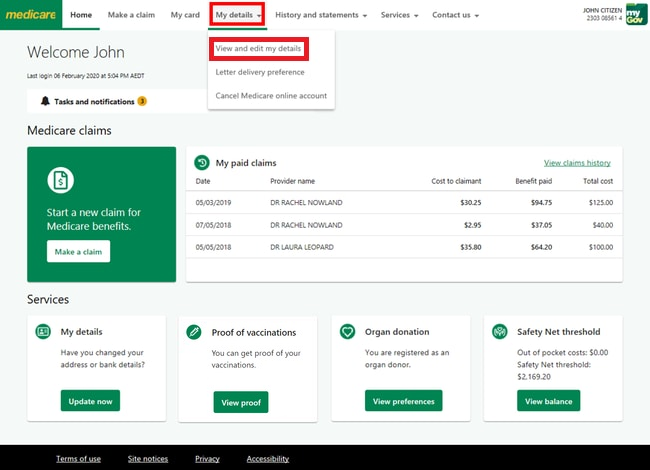This screenshot has height=470, width=650.
Task: Click the Organ donation heart icon
Action: [x=347, y=332]
